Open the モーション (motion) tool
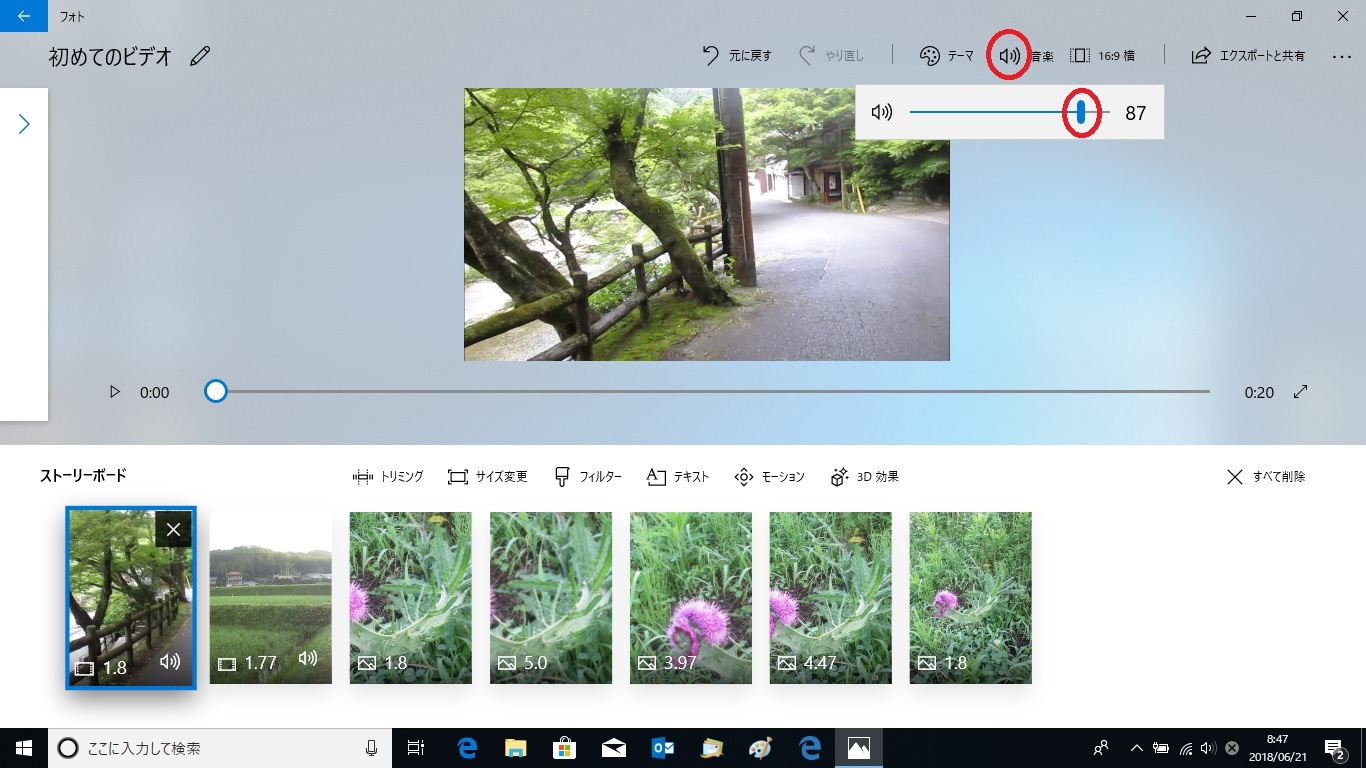 pyautogui.click(x=769, y=477)
